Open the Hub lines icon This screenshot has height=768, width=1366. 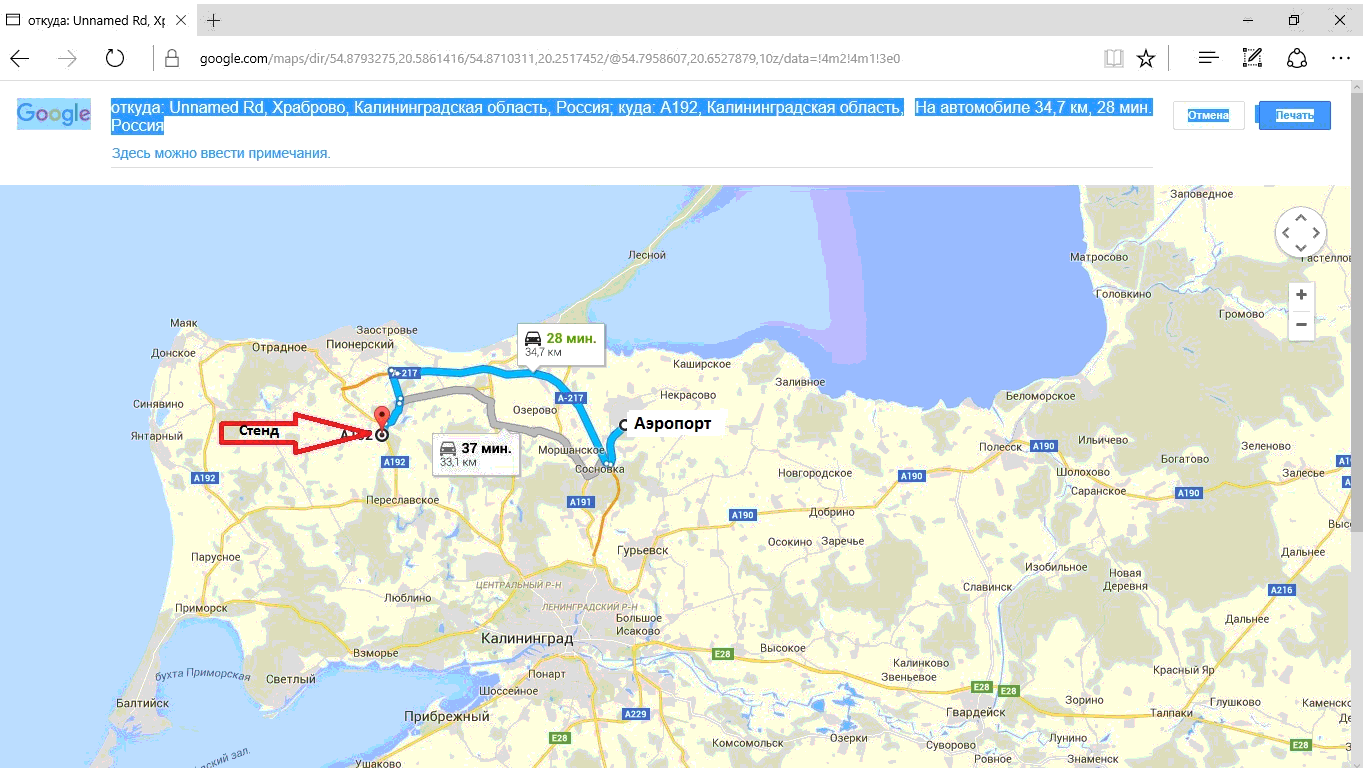pyautogui.click(x=1208, y=58)
